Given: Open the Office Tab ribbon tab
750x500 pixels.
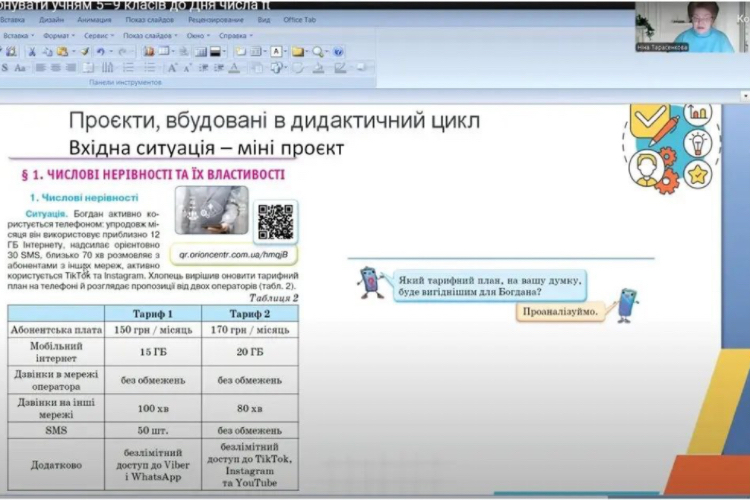Looking at the screenshot, I should (x=298, y=19).
